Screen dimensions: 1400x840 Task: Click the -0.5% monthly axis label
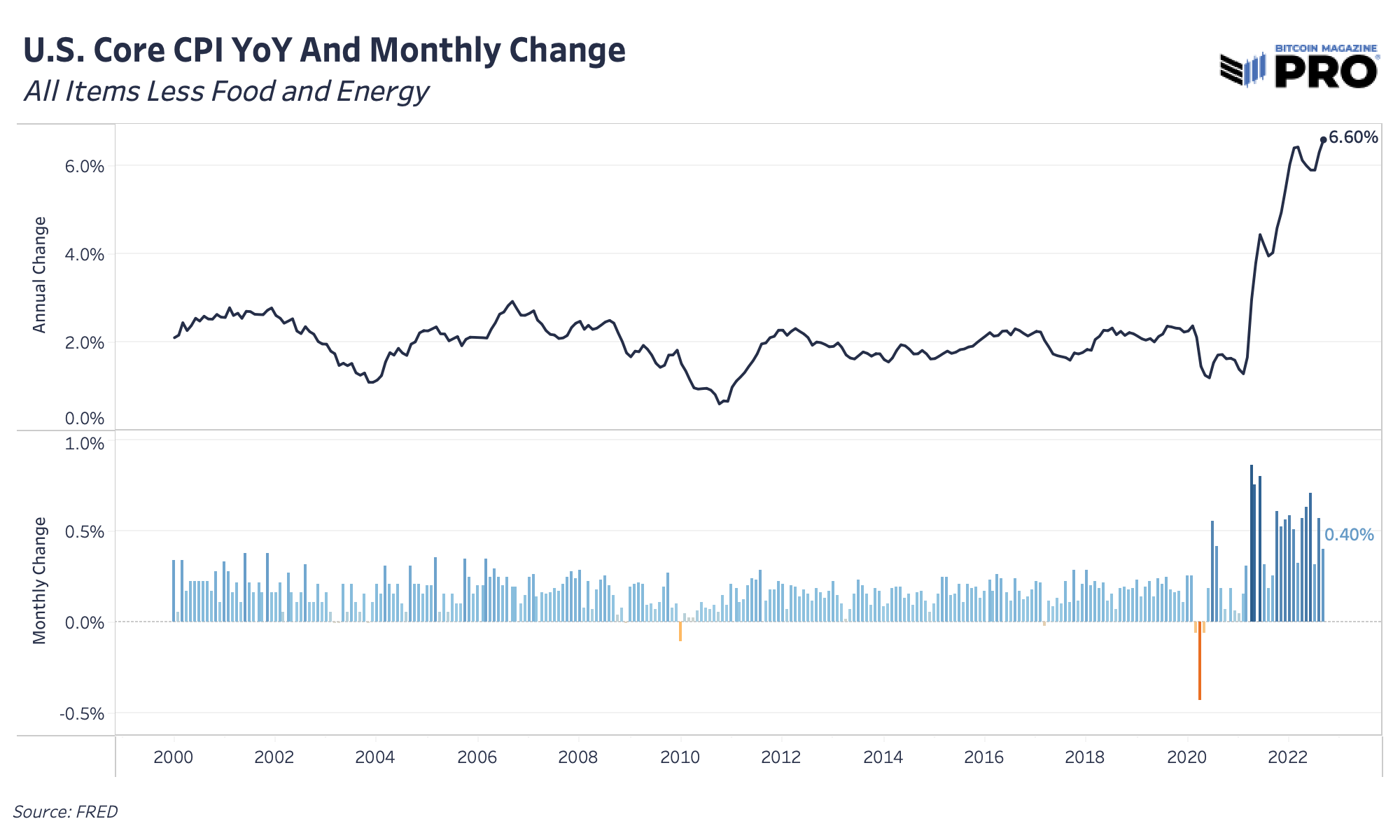tap(83, 714)
